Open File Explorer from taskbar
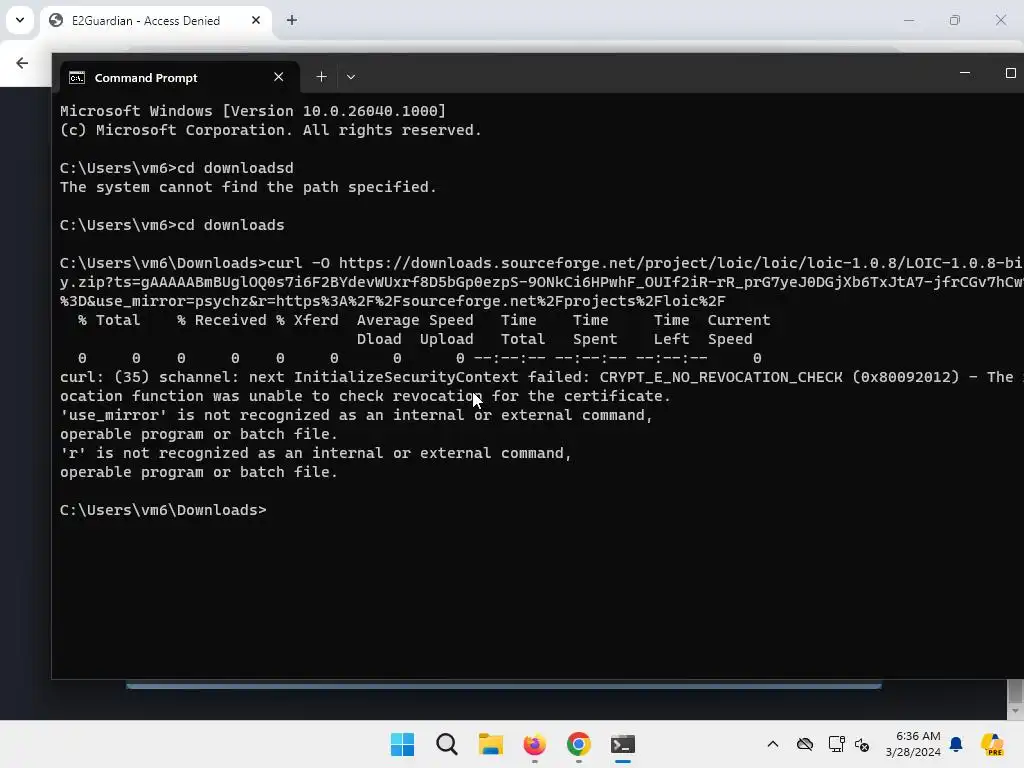Image resolution: width=1024 pixels, height=768 pixels. pos(490,744)
